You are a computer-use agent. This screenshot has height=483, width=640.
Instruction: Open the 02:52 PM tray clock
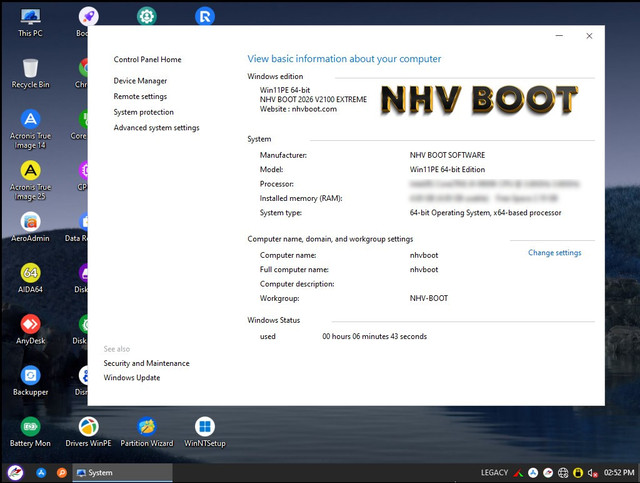tap(619, 472)
